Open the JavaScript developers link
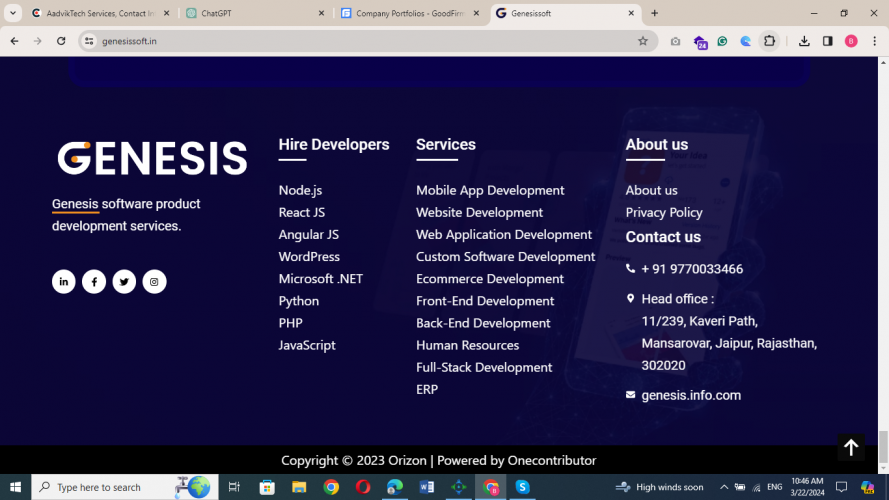Screen dimensions: 889x500 pos(307,345)
